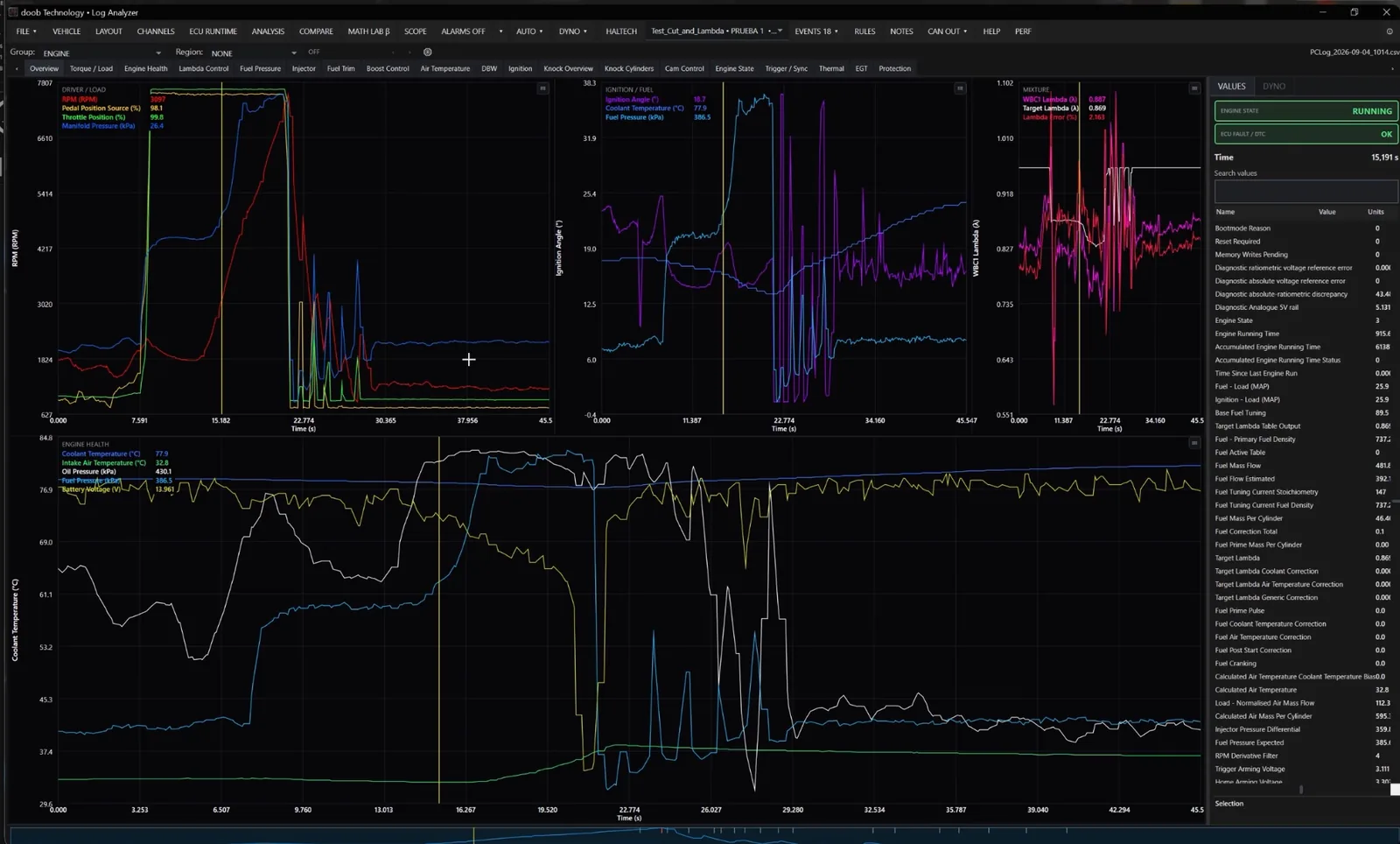Expand the arrow next to ALARMS OFF
The image size is (1400, 844).
pyautogui.click(x=500, y=32)
